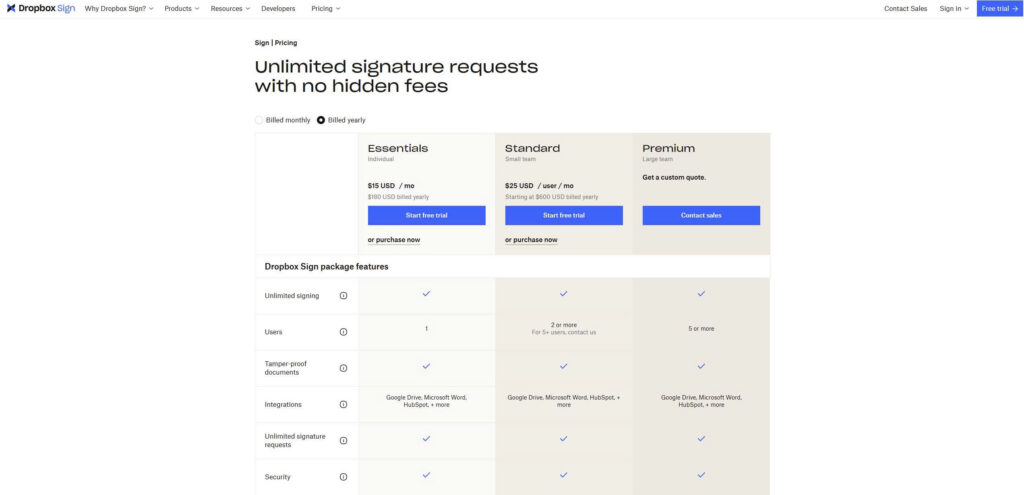Start free trial for Essentials plan

426,215
